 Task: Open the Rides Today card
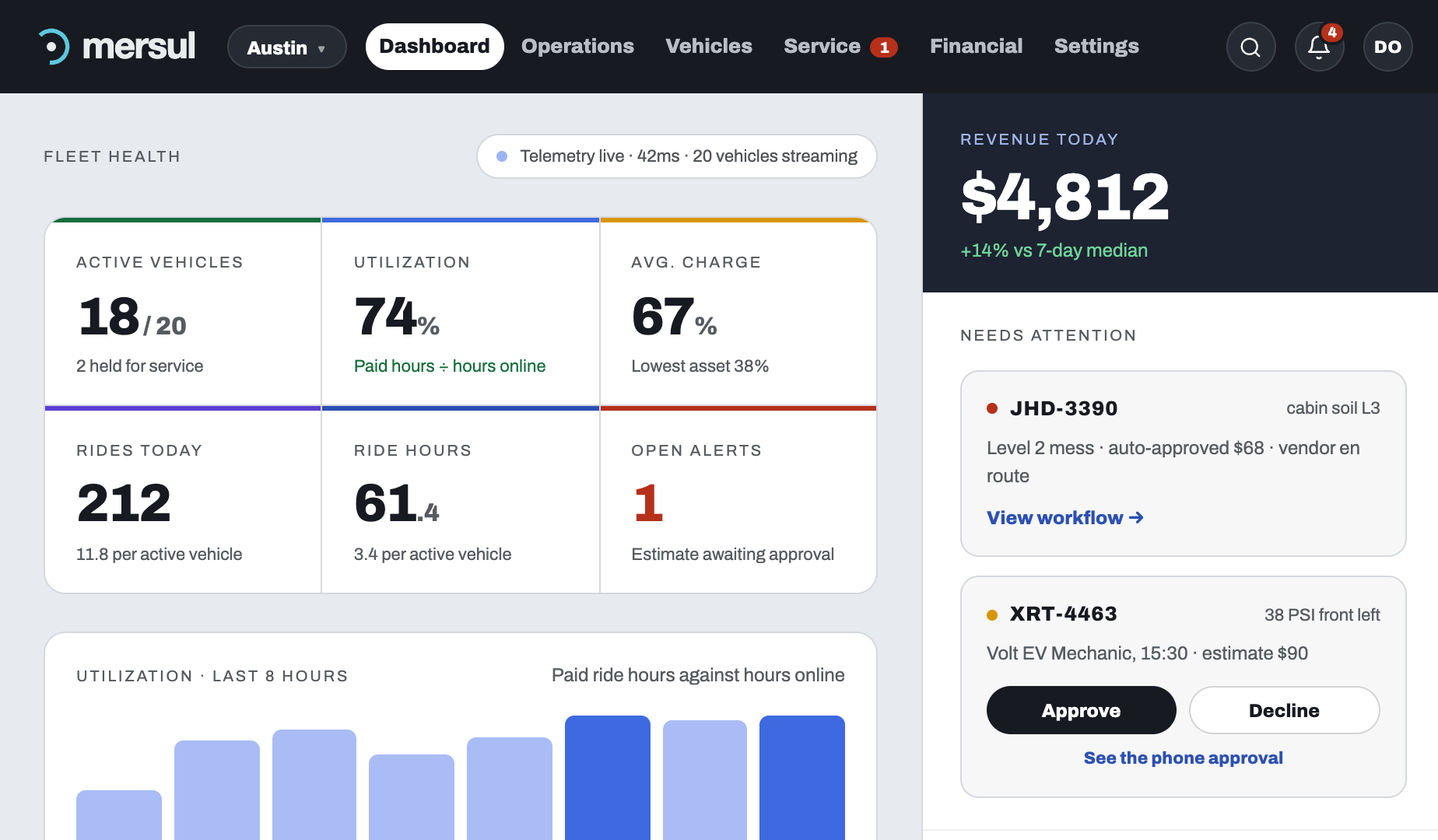(x=183, y=500)
